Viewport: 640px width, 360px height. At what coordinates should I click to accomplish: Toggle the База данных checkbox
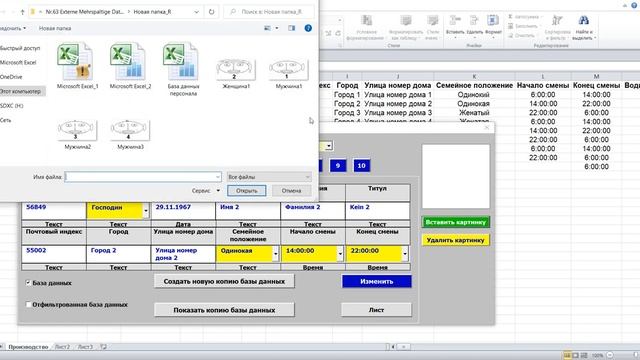(x=28, y=282)
